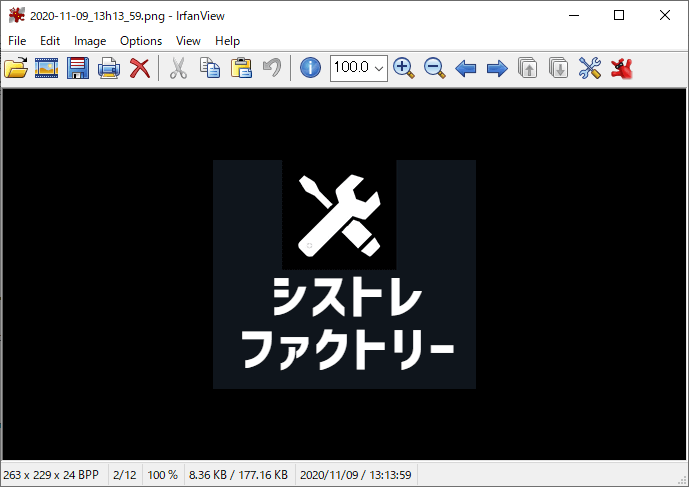Open the File menu

point(17,41)
